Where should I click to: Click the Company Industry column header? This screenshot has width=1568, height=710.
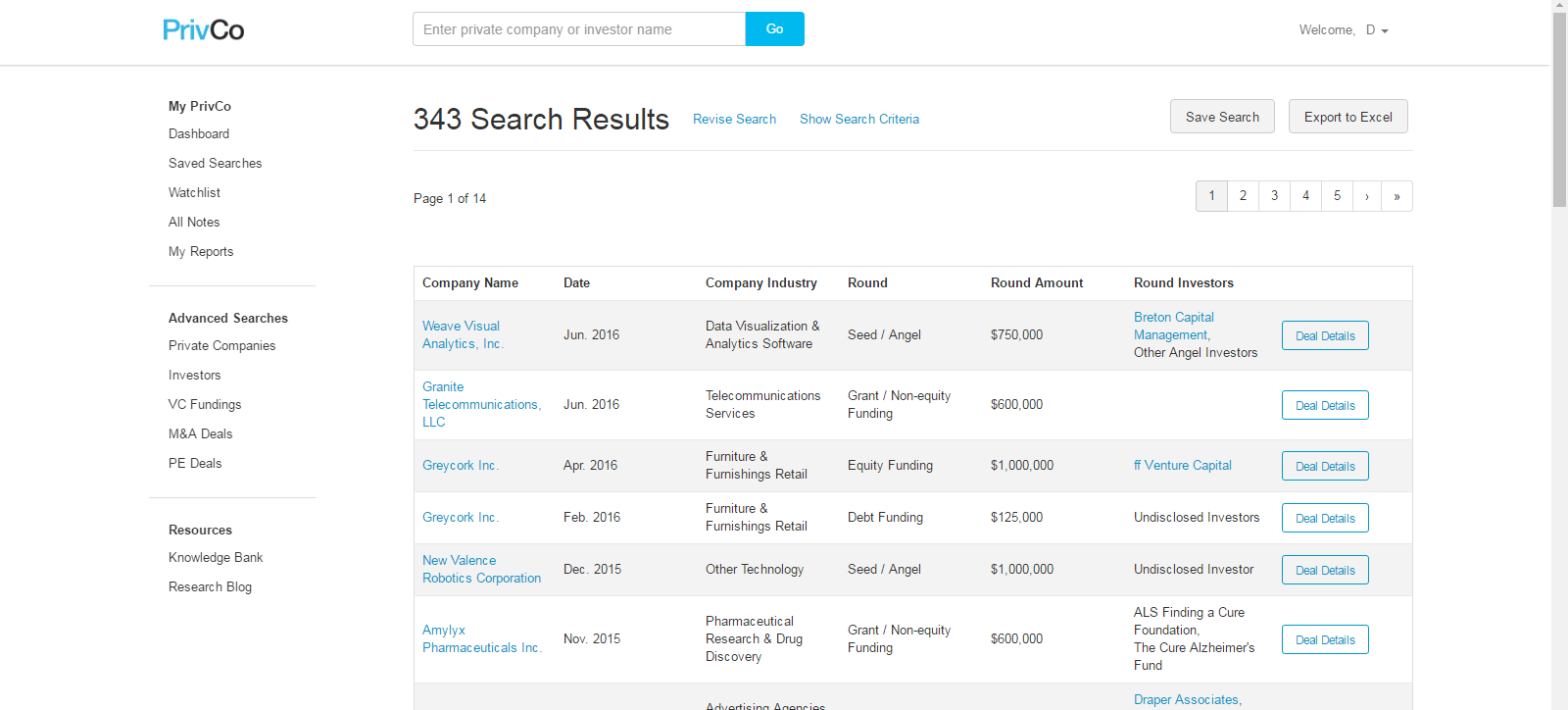click(x=761, y=282)
